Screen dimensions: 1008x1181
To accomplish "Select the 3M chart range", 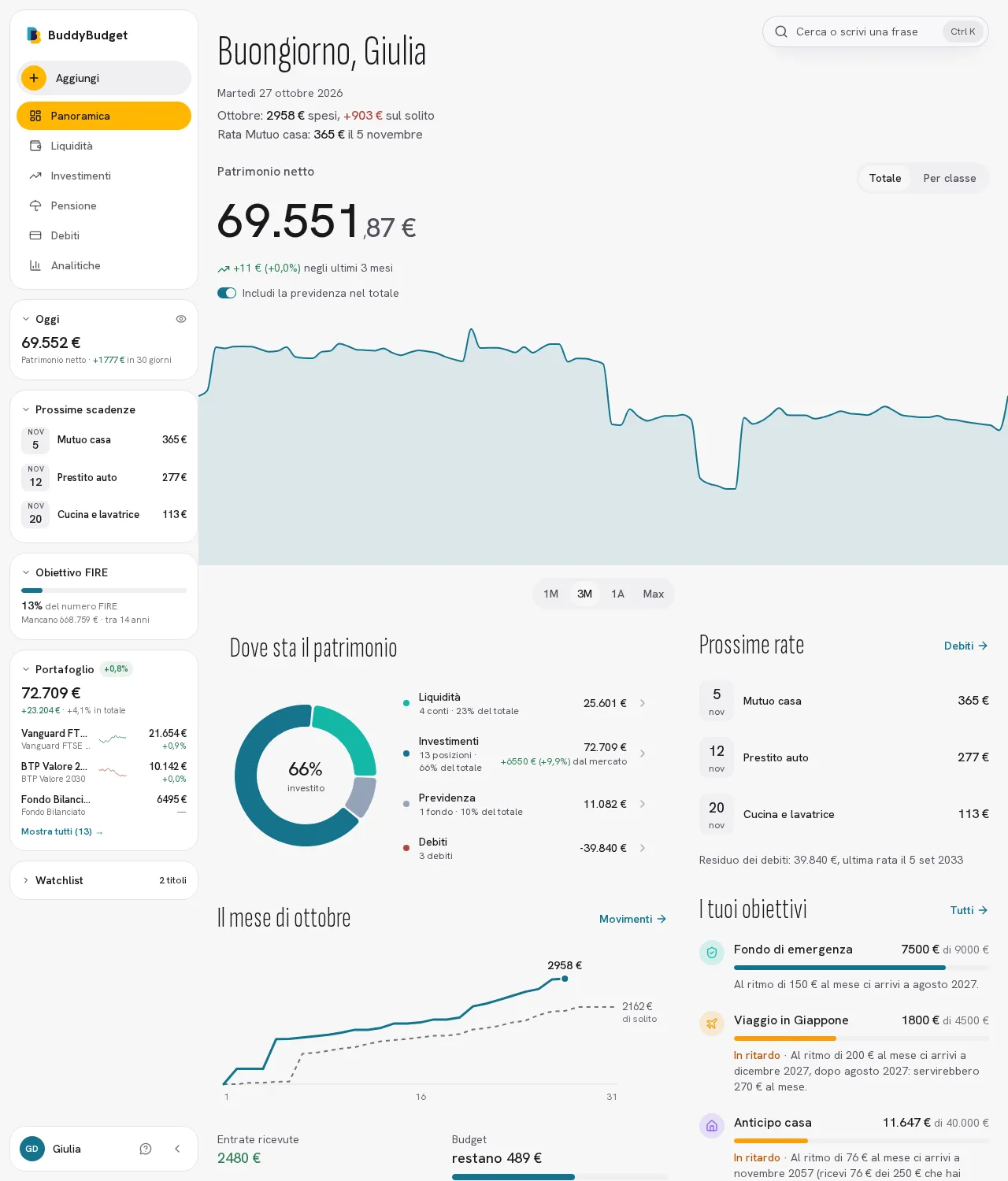I will pyautogui.click(x=584, y=594).
